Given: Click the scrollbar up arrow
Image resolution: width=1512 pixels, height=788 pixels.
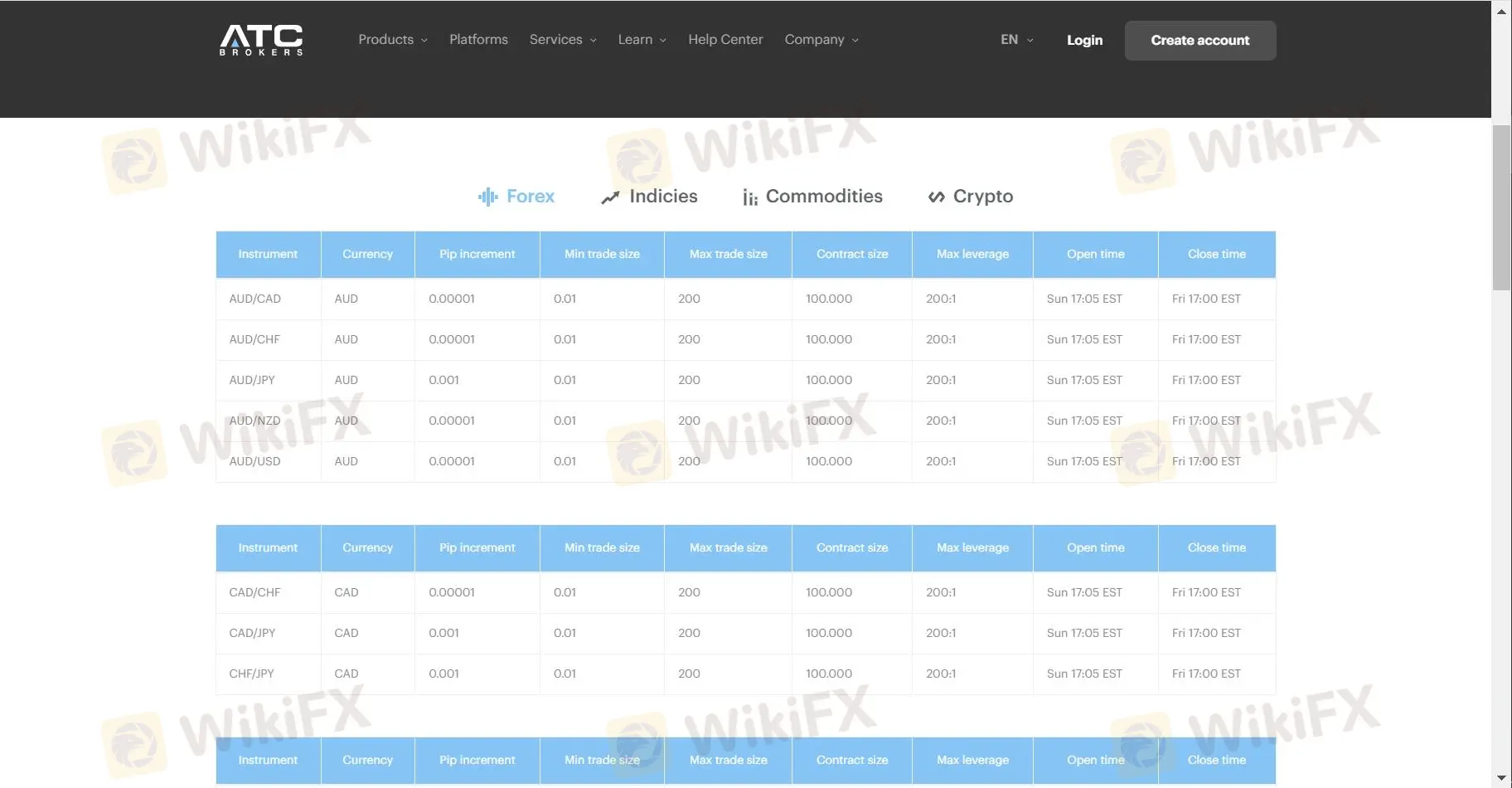Looking at the screenshot, I should pyautogui.click(x=1500, y=10).
